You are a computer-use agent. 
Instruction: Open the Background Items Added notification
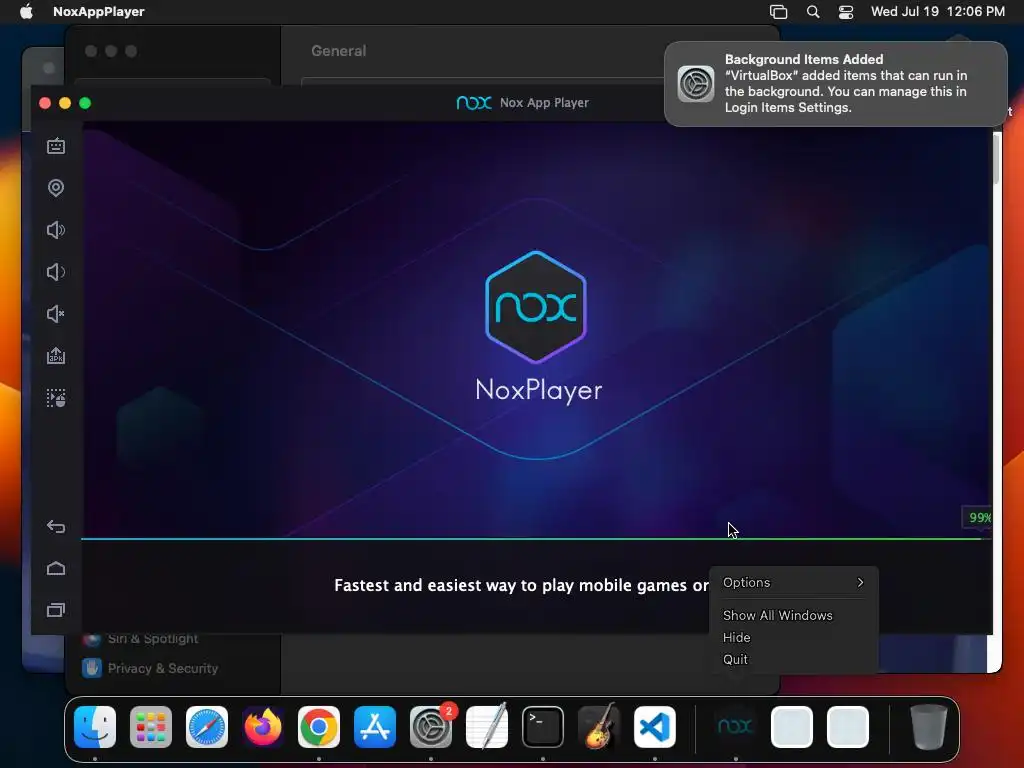pyautogui.click(x=836, y=84)
